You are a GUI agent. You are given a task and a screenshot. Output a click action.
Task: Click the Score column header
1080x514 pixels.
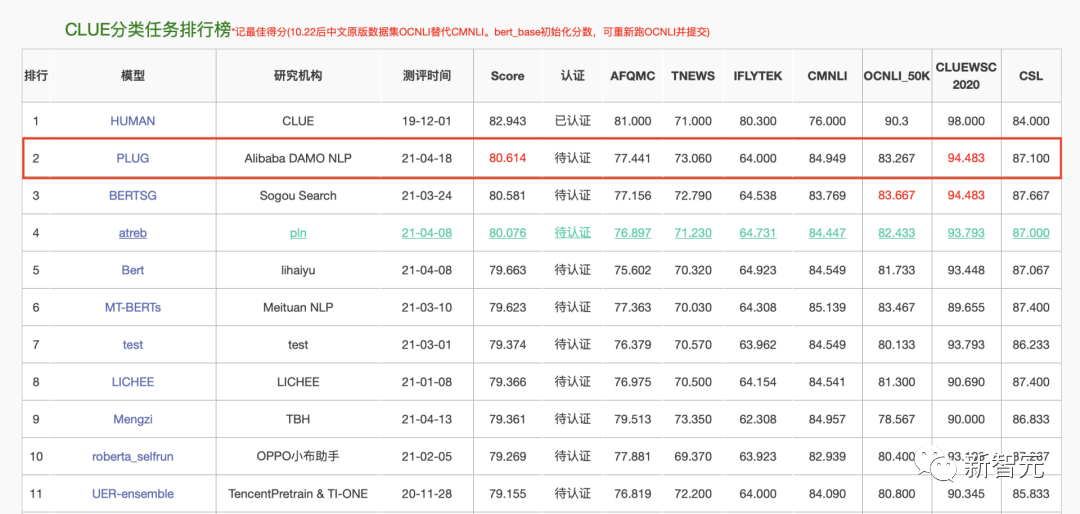pyautogui.click(x=508, y=76)
